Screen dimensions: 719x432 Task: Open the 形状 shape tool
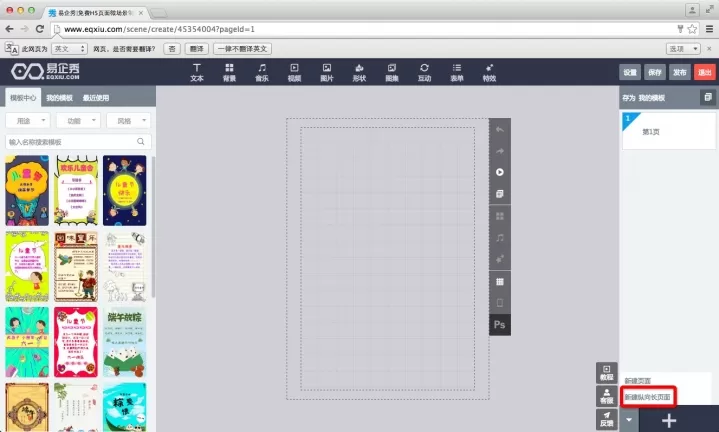pyautogui.click(x=360, y=73)
